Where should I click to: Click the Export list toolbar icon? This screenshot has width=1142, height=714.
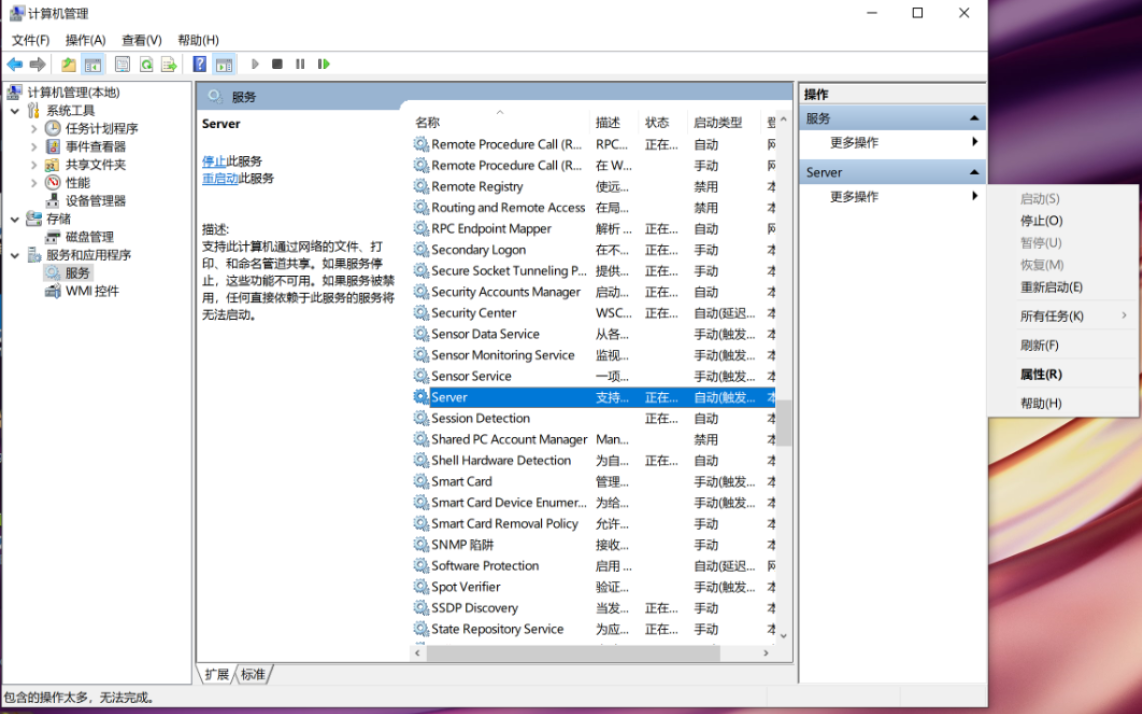(169, 64)
